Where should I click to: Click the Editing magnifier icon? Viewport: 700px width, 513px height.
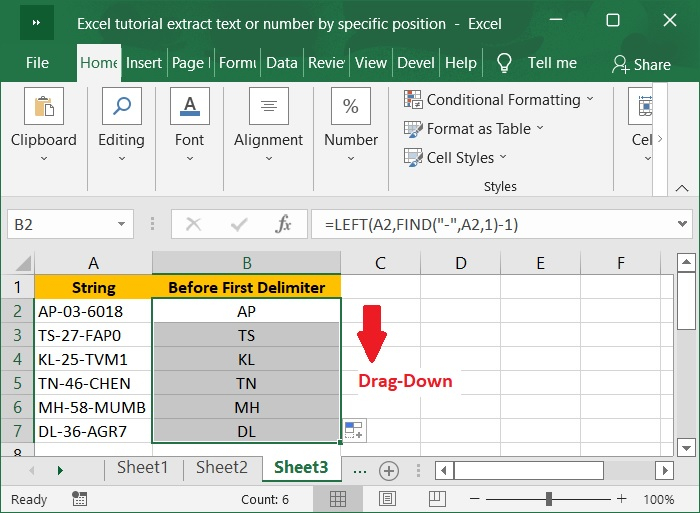(x=121, y=107)
